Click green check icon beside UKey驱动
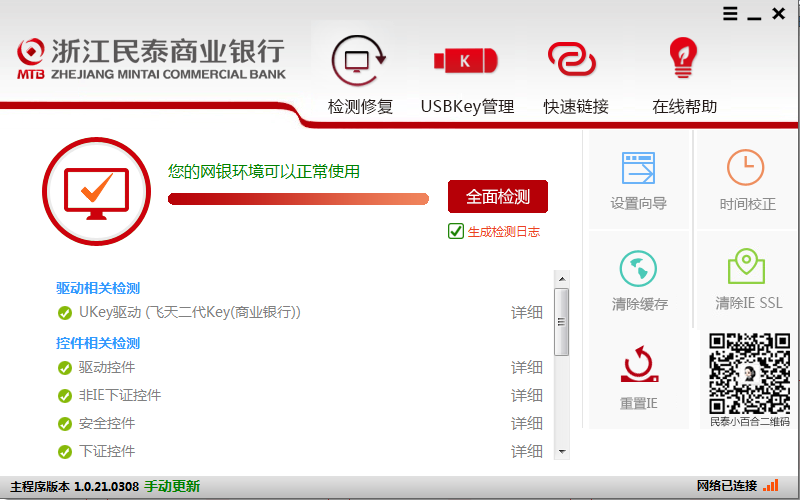 (x=65, y=313)
